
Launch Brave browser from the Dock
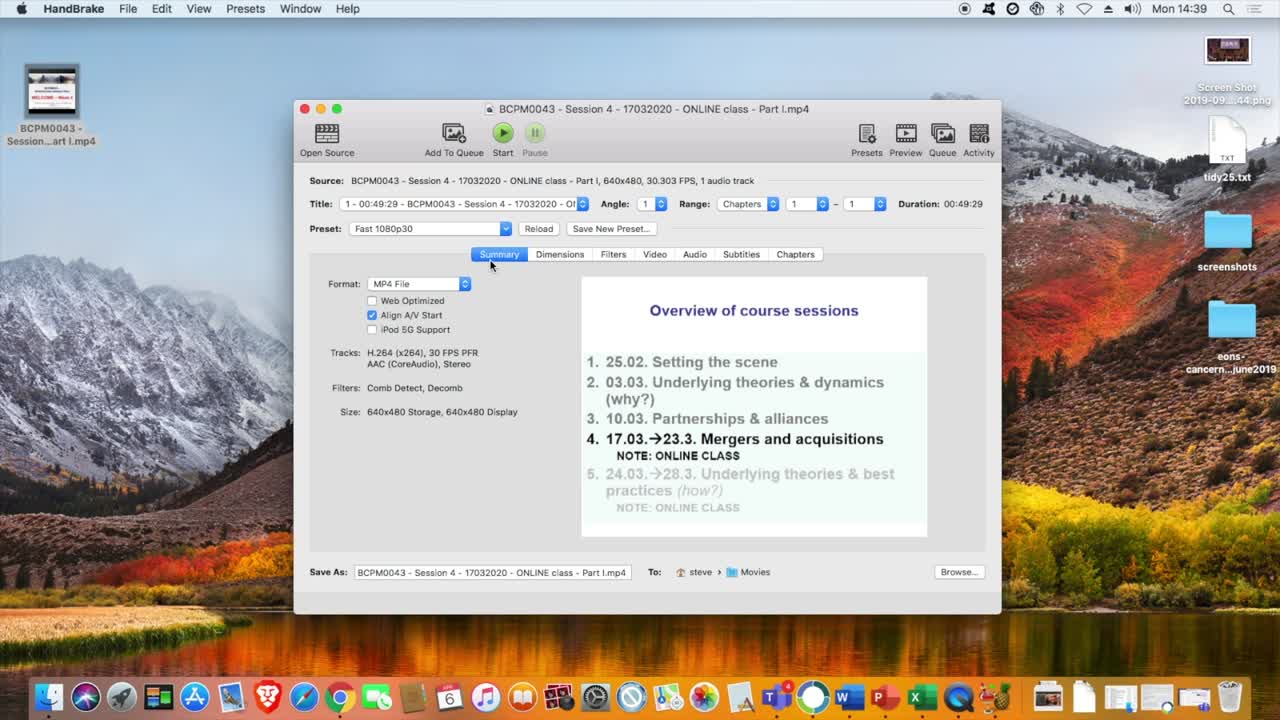267,697
